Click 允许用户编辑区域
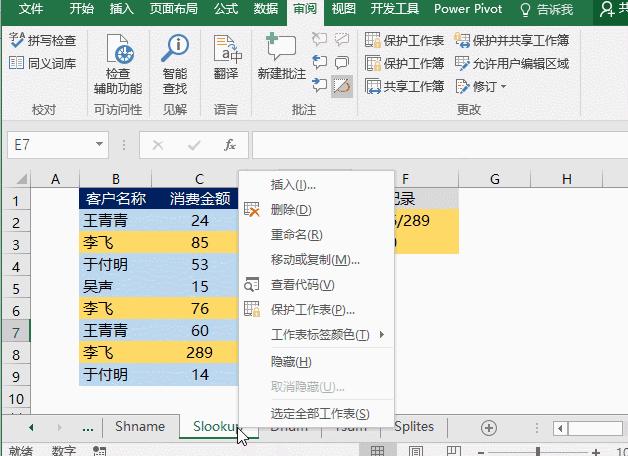The width and height of the screenshot is (628, 456). pyautogui.click(x=512, y=63)
